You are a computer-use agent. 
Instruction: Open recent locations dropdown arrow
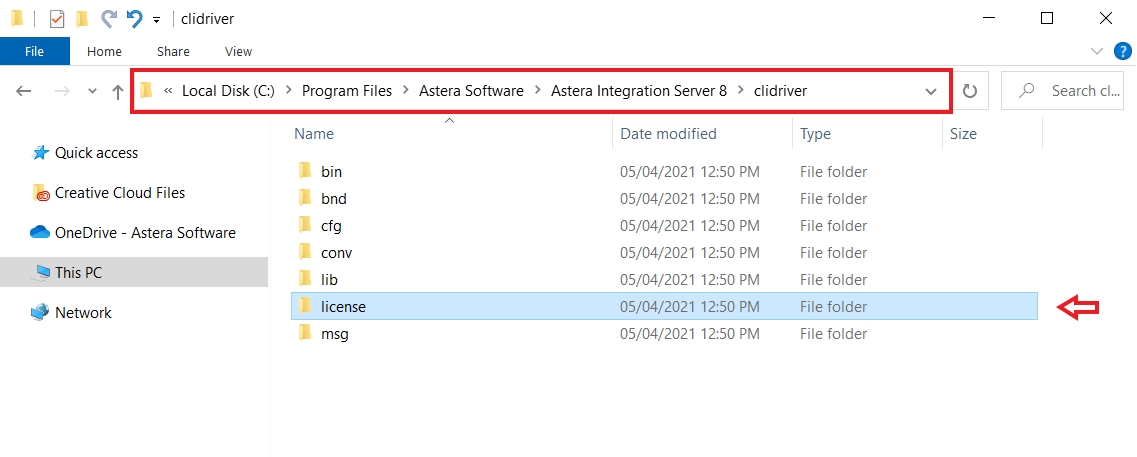tap(92, 91)
